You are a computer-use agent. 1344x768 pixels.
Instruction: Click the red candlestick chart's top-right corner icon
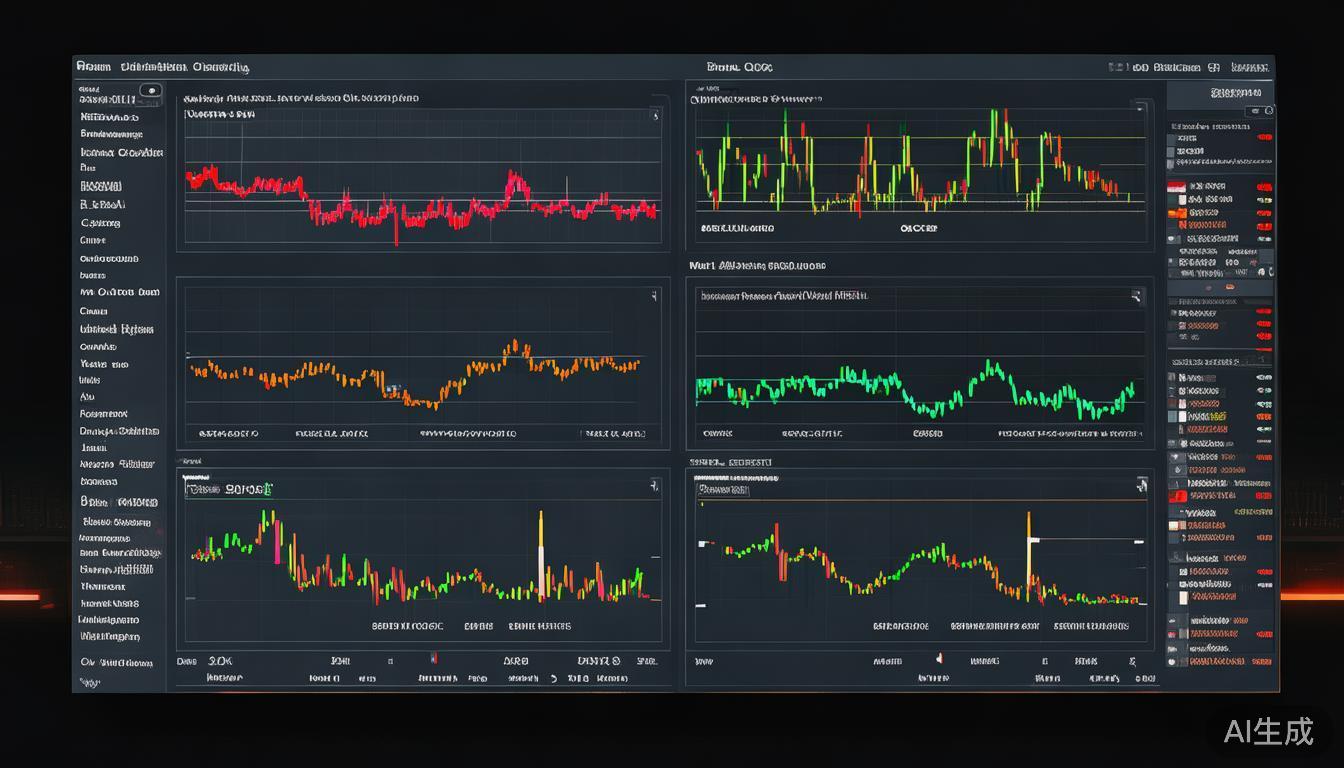pyautogui.click(x=655, y=116)
